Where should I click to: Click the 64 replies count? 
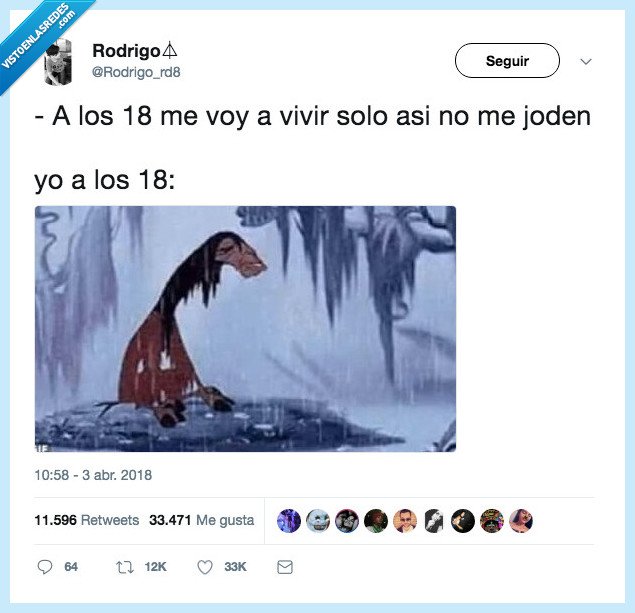pos(71,567)
